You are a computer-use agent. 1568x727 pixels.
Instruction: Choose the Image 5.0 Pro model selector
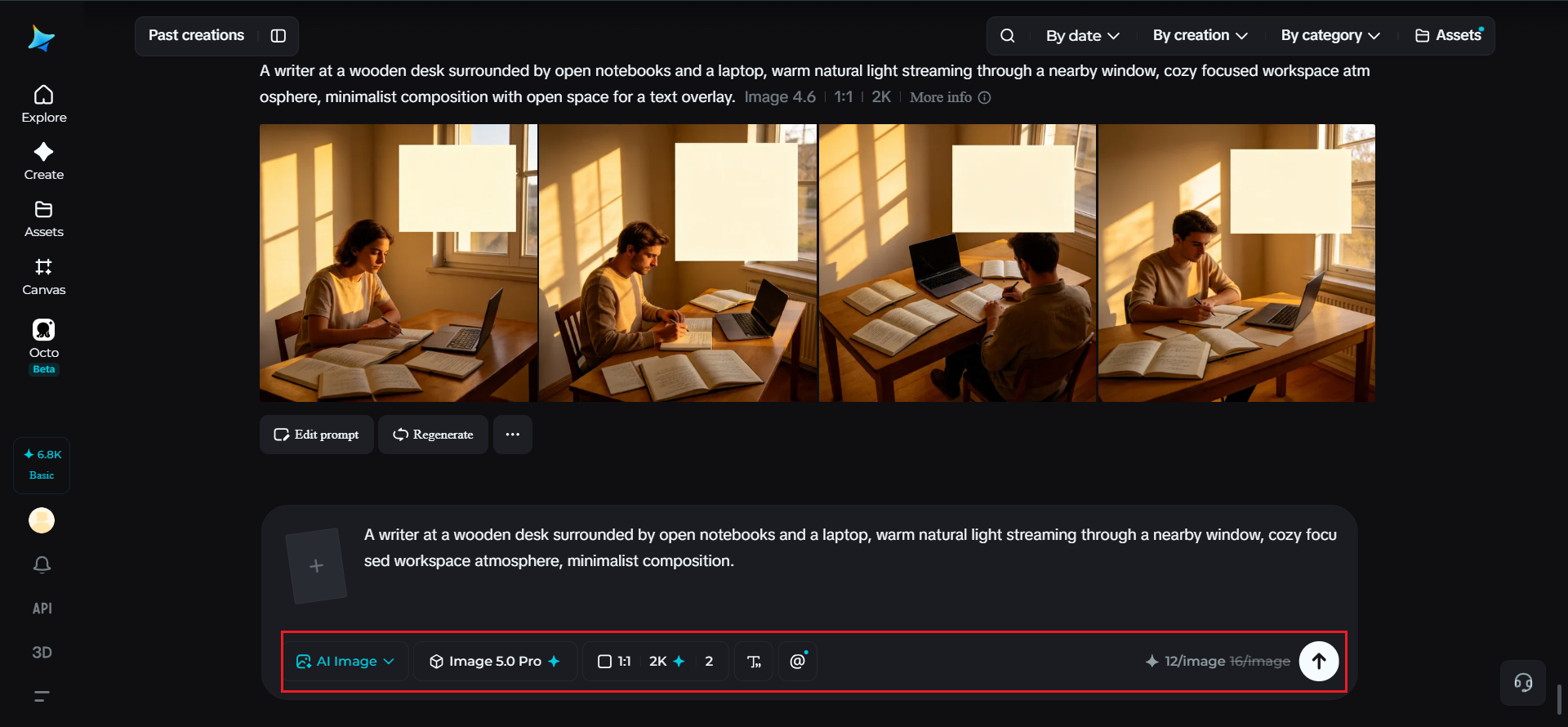point(495,662)
